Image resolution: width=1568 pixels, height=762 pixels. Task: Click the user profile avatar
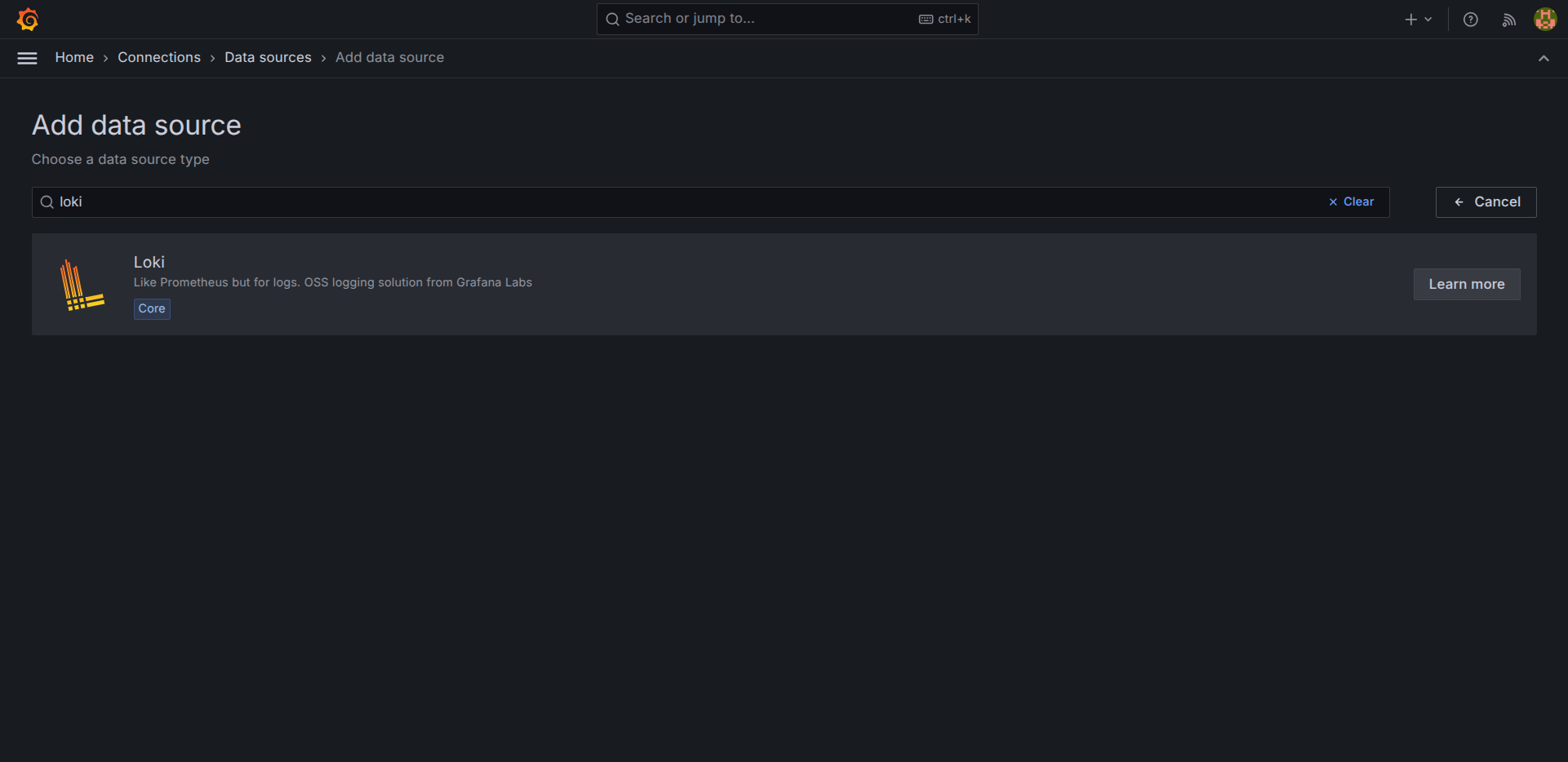pos(1544,20)
